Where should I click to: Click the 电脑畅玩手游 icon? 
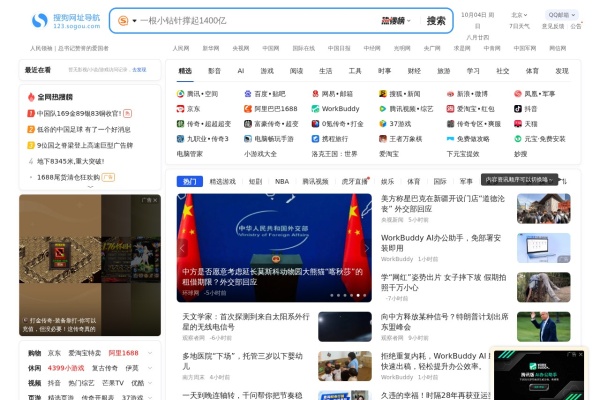pos(248,139)
